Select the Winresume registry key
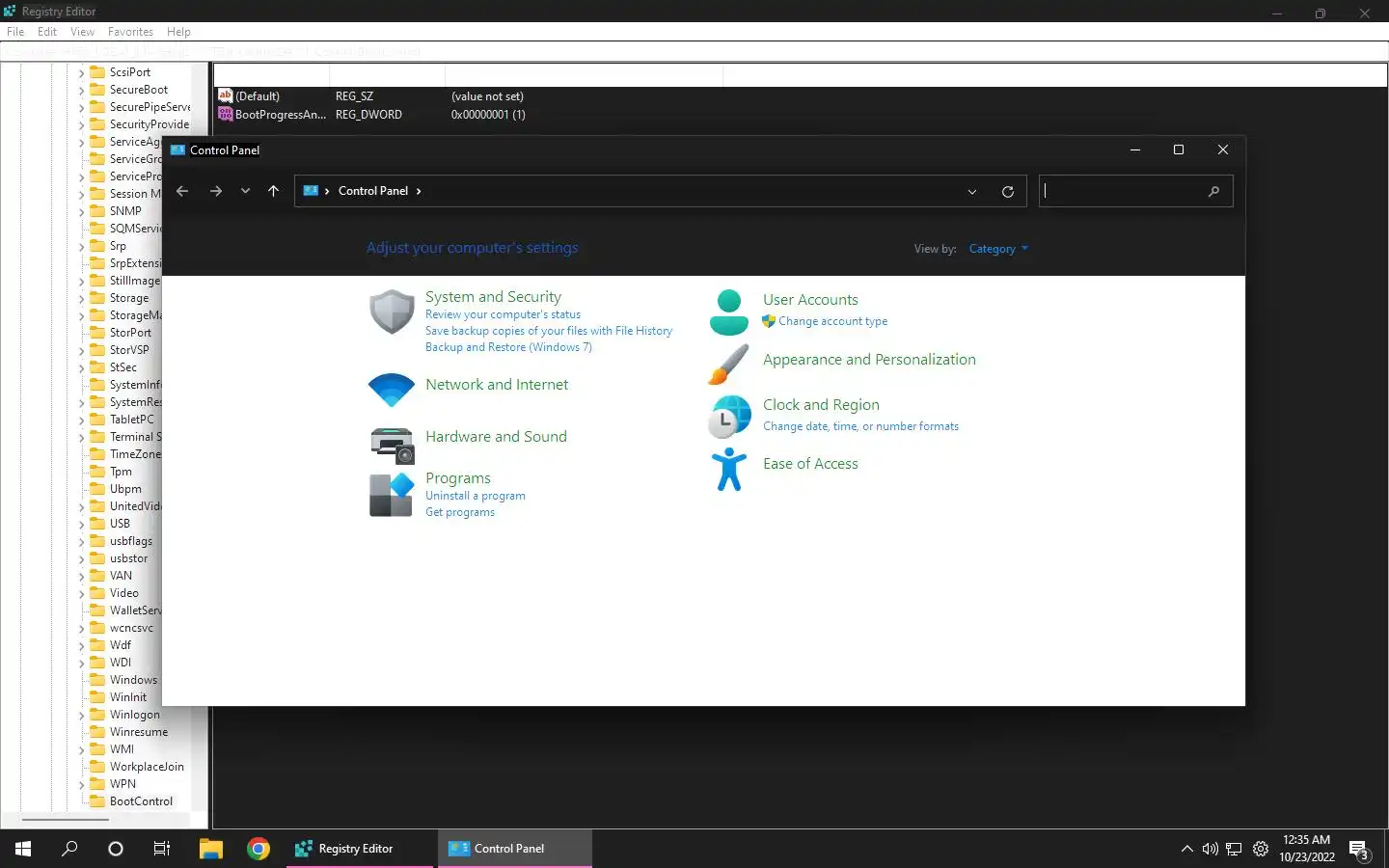 point(139,732)
